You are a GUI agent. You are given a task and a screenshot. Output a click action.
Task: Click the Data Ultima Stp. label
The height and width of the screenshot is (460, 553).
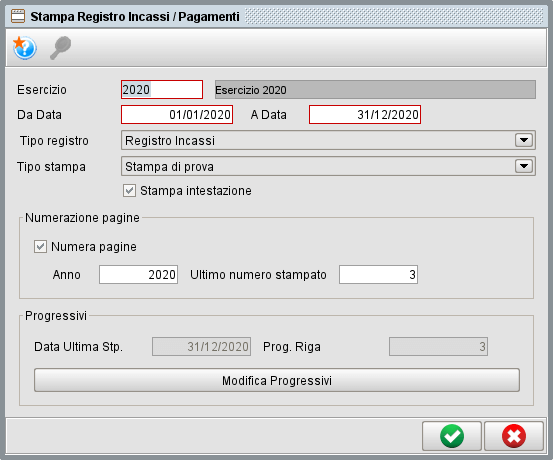[79, 347]
